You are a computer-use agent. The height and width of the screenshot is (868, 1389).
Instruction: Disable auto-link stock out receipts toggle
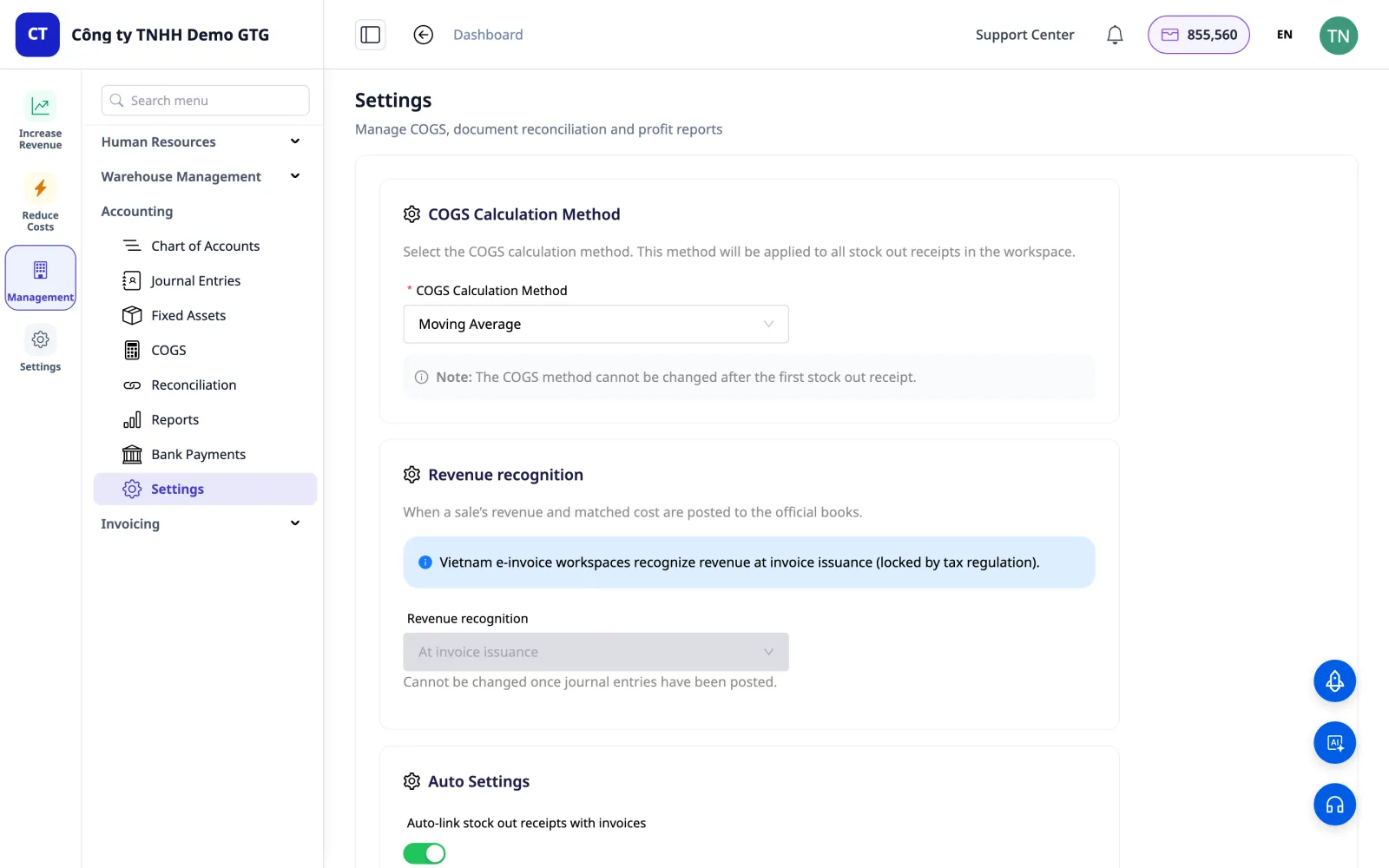coord(425,854)
